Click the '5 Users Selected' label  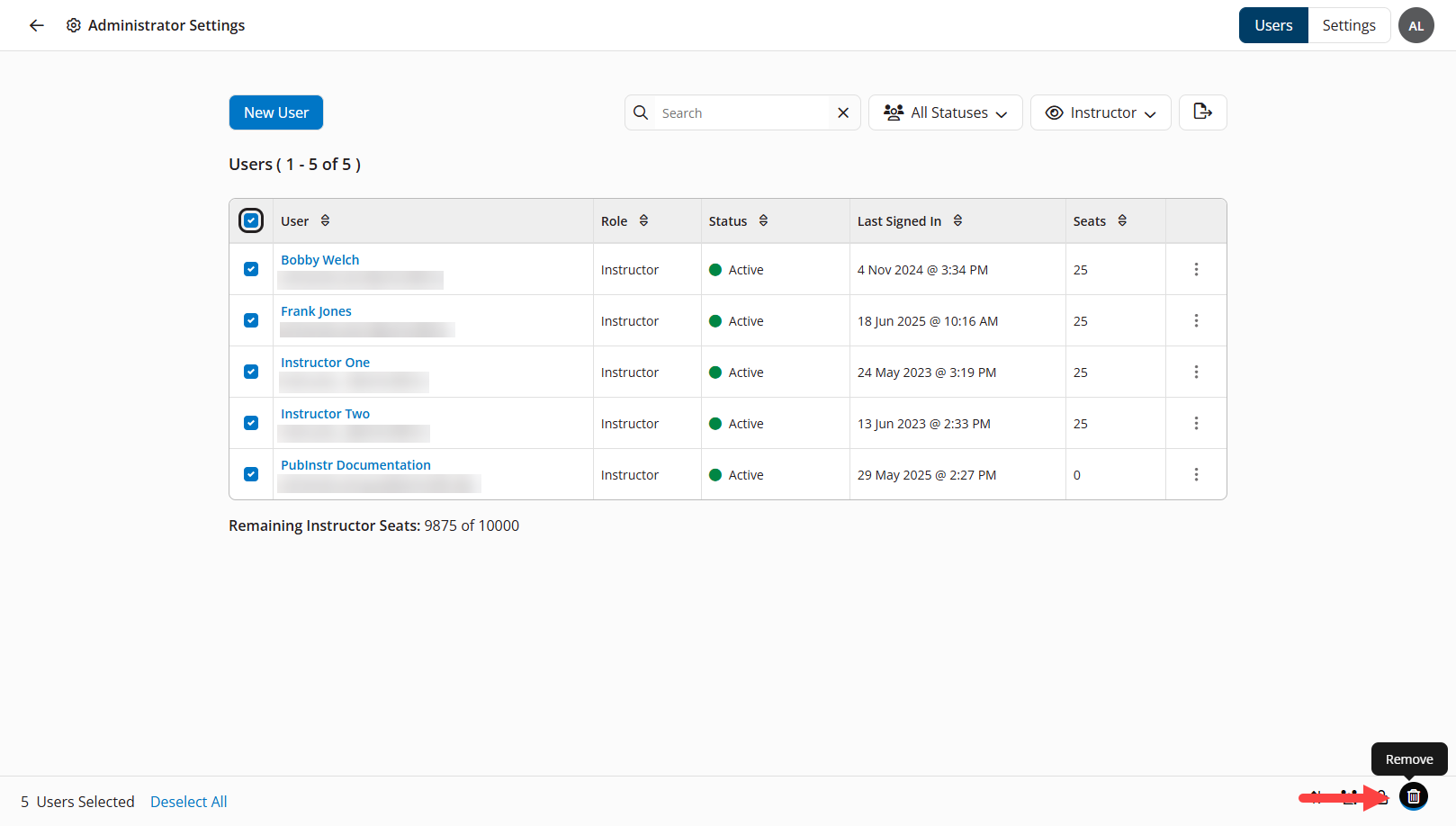[x=77, y=802]
